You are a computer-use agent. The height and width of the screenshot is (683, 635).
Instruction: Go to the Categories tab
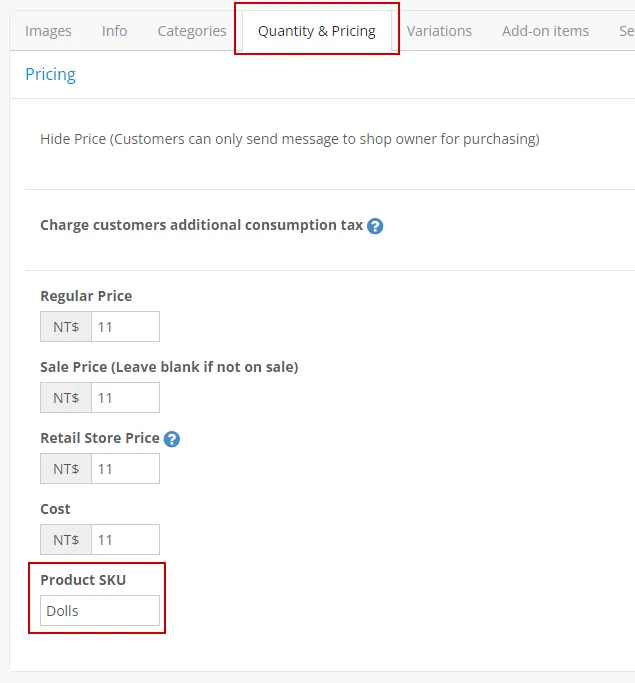pos(192,31)
